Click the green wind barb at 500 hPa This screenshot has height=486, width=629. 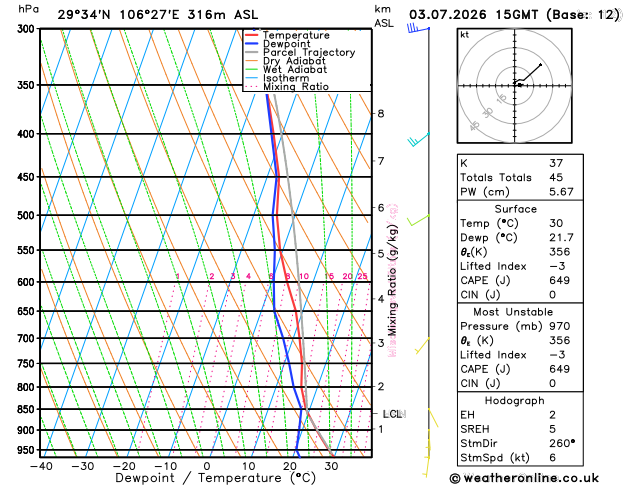(418, 220)
